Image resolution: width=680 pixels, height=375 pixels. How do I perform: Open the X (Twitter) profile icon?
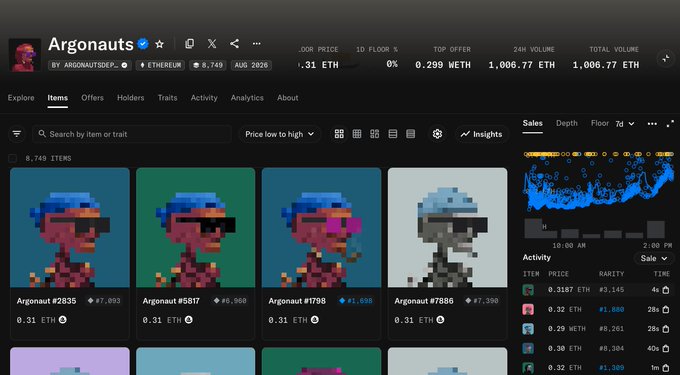click(x=212, y=43)
